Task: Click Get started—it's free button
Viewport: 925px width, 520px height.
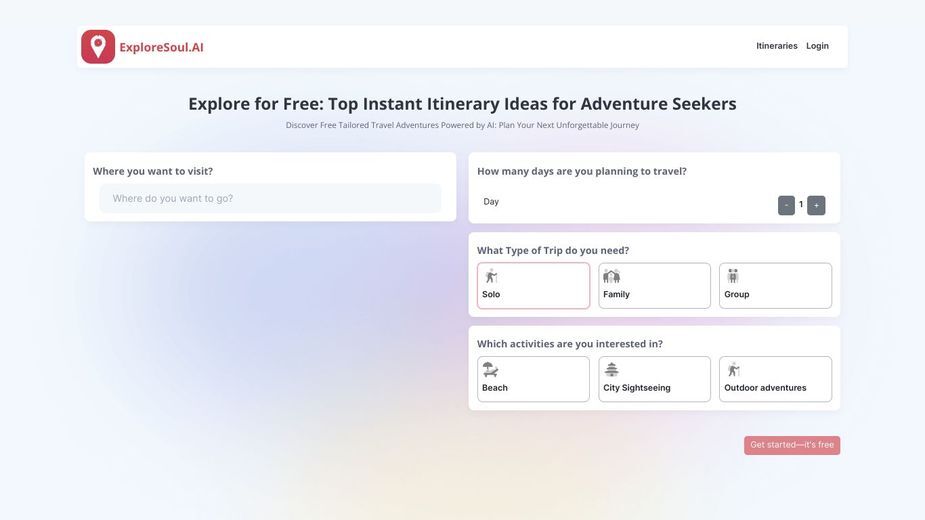Action: click(792, 445)
